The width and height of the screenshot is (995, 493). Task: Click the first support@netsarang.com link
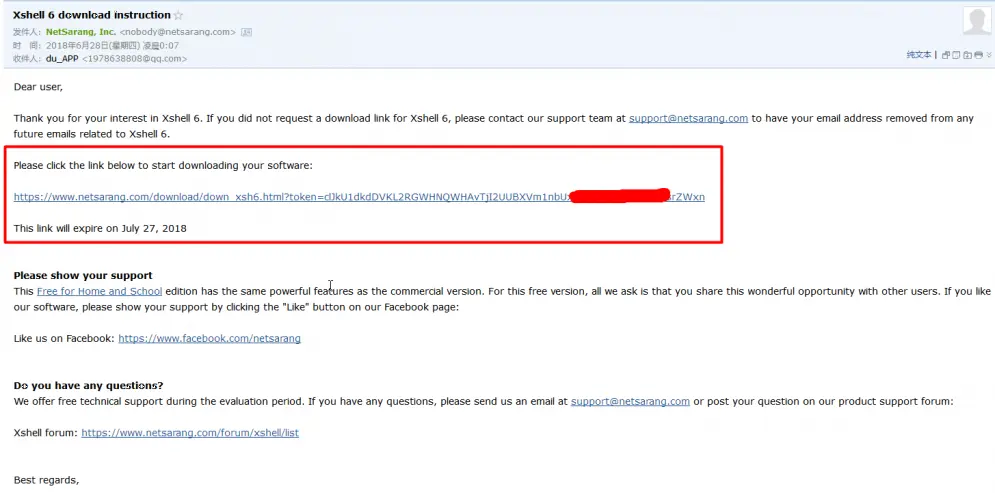pyautogui.click(x=688, y=118)
